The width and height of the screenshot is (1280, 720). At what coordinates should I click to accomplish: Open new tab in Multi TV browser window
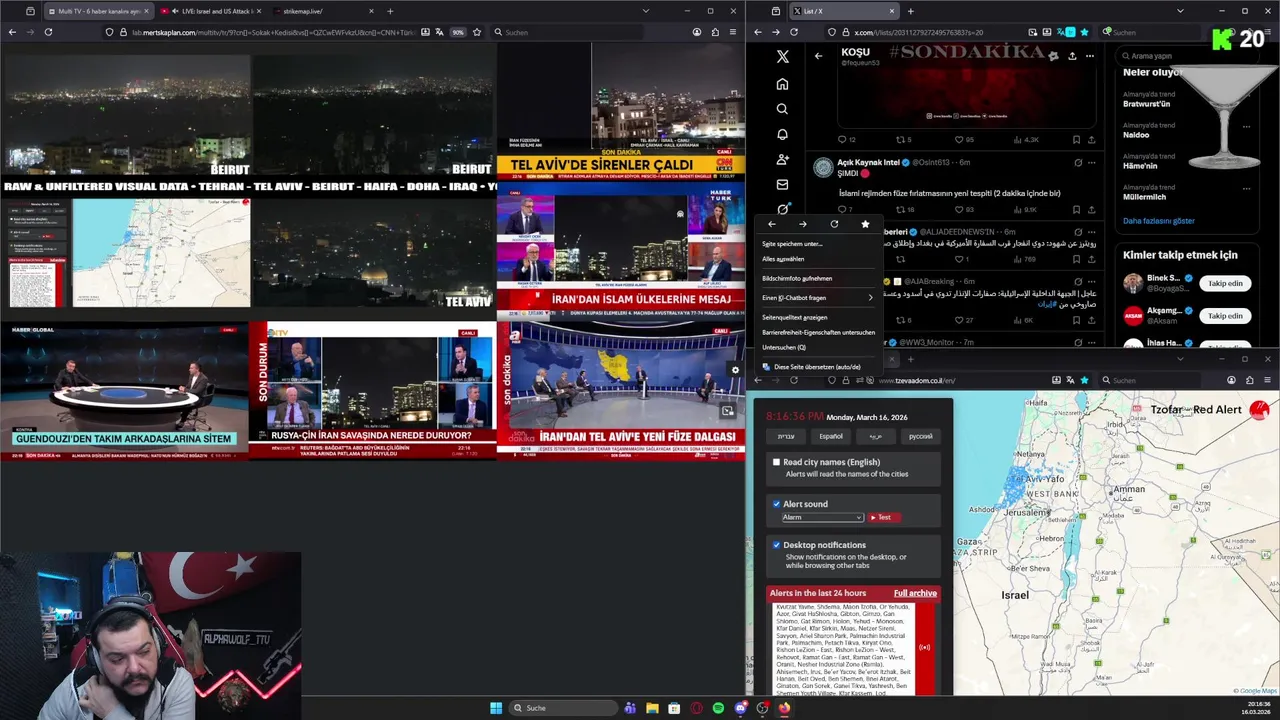(390, 11)
